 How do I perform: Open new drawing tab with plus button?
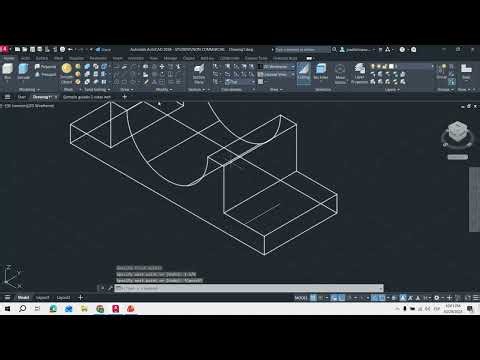(125, 97)
